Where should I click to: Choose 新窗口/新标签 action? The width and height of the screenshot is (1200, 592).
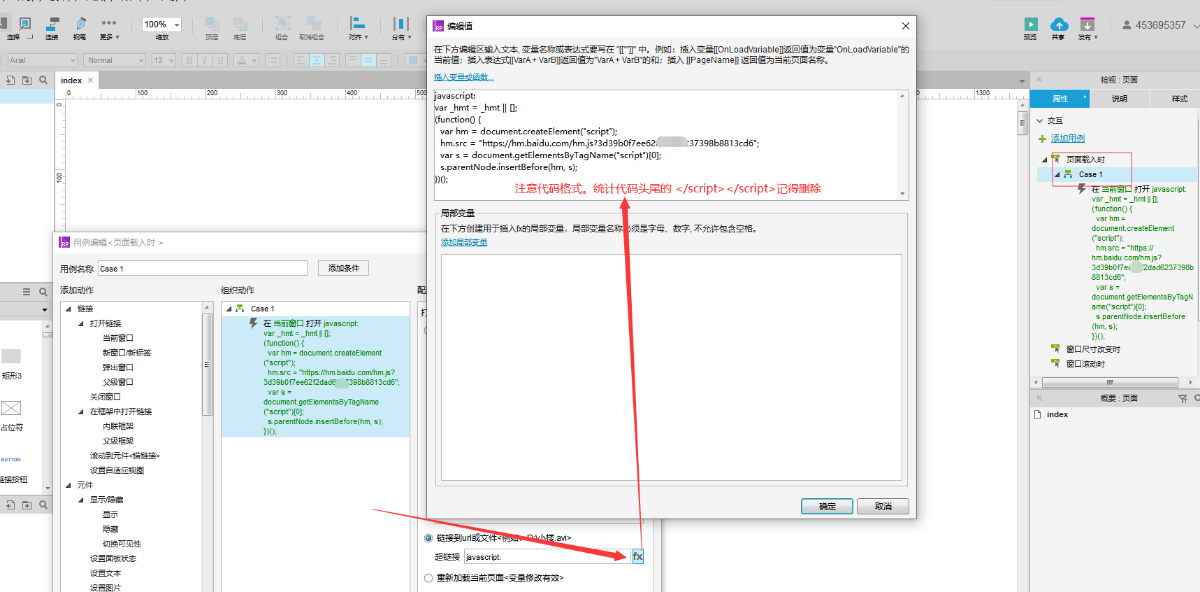[x=126, y=353]
